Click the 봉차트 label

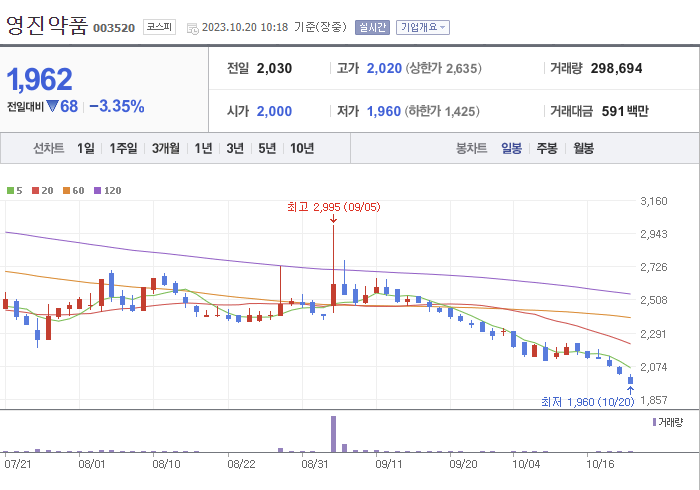(471, 148)
